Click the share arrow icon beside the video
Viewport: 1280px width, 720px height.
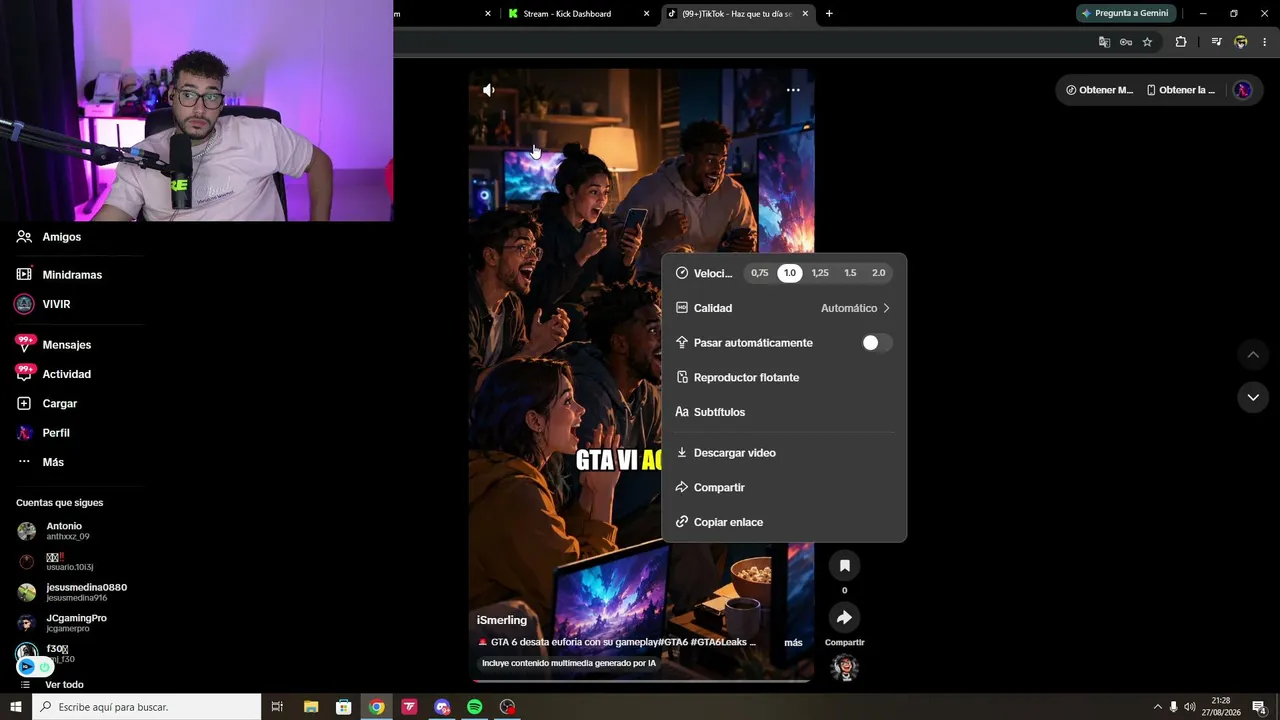(x=844, y=618)
